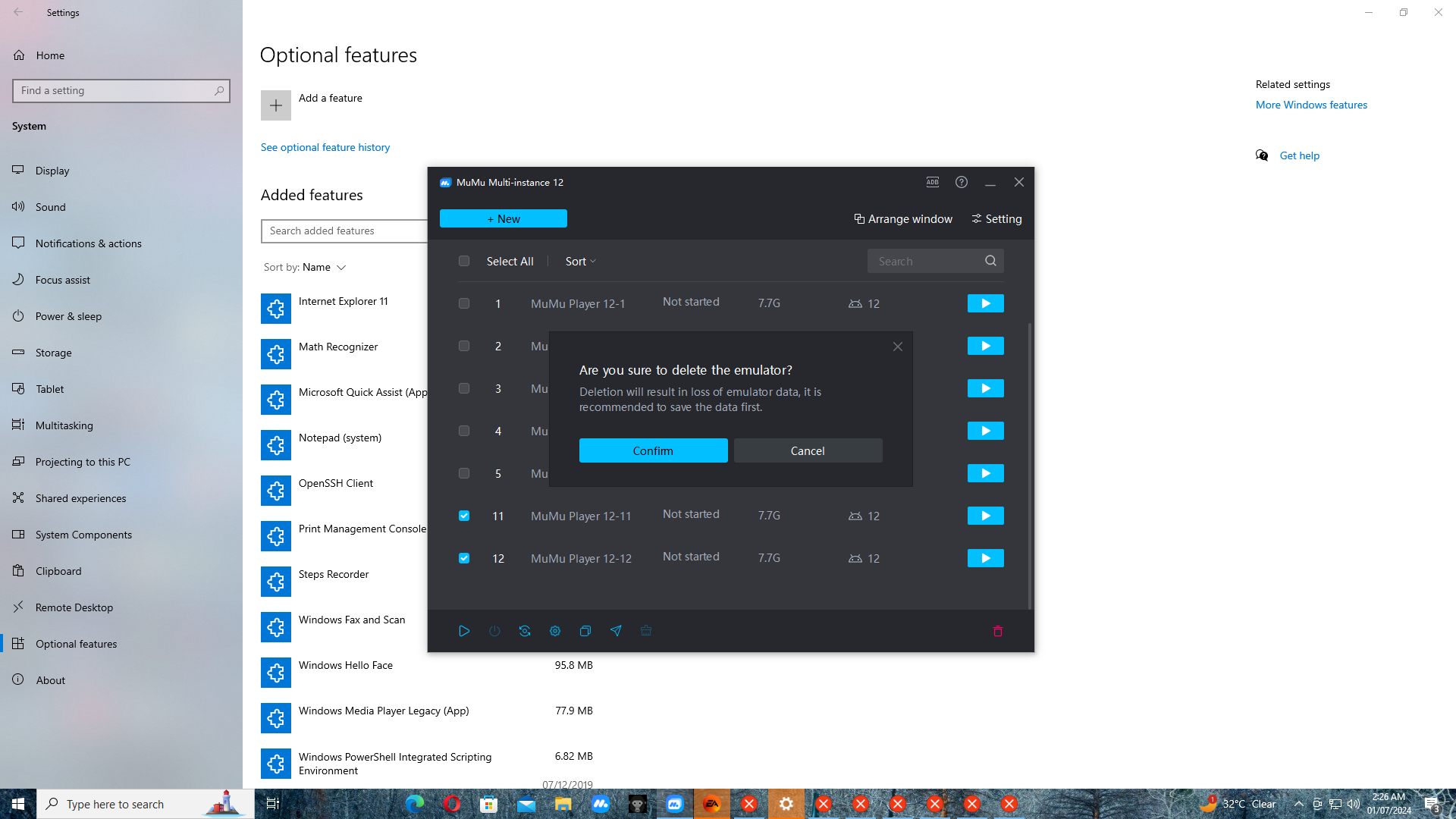Start emulator number 5 with its play button

(986, 473)
